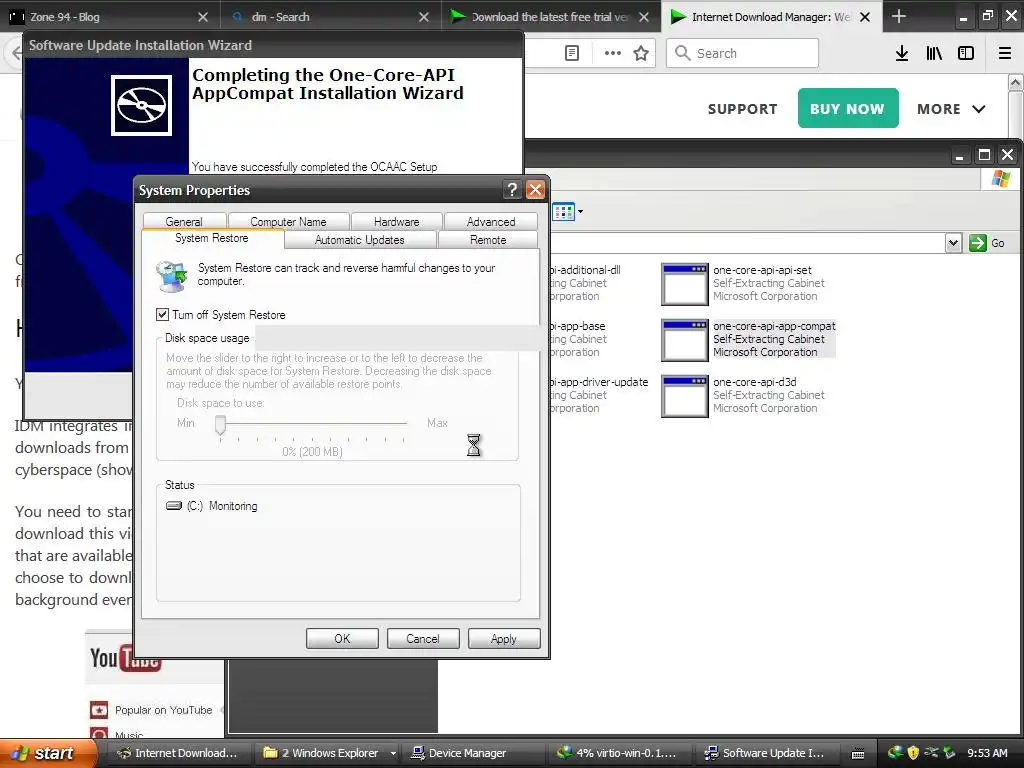Switch to Software Update taskbar item
This screenshot has height=768, width=1024.
tap(764, 753)
